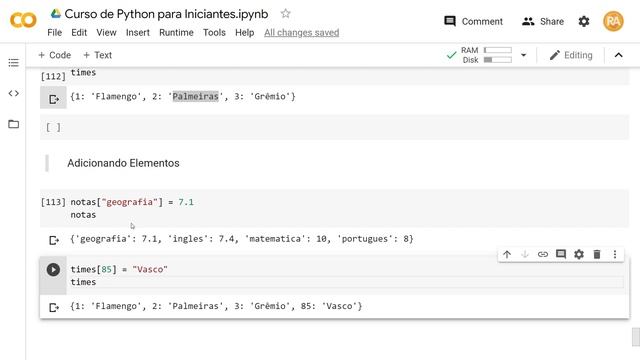
Task: Expand the runtime connection dropdown arrow
Action: (x=523, y=55)
